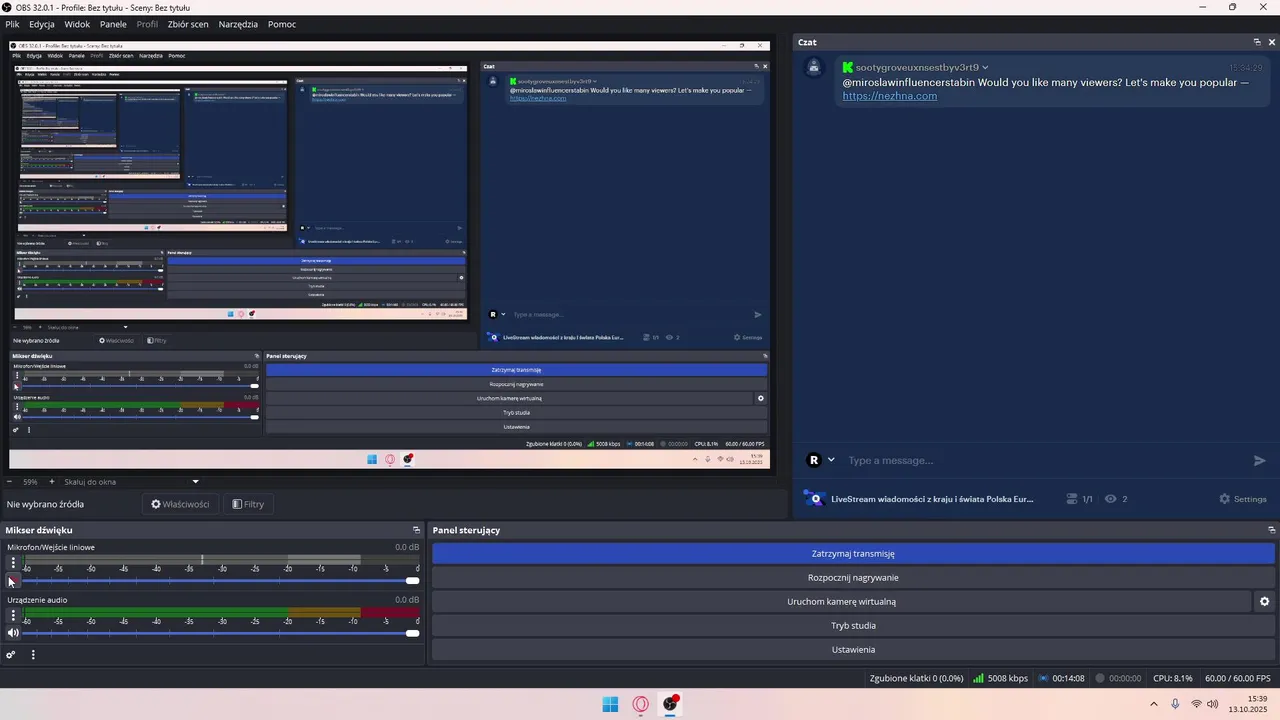Zoom out preview with minus button
This screenshot has width=1280, height=720.
(x=9, y=482)
